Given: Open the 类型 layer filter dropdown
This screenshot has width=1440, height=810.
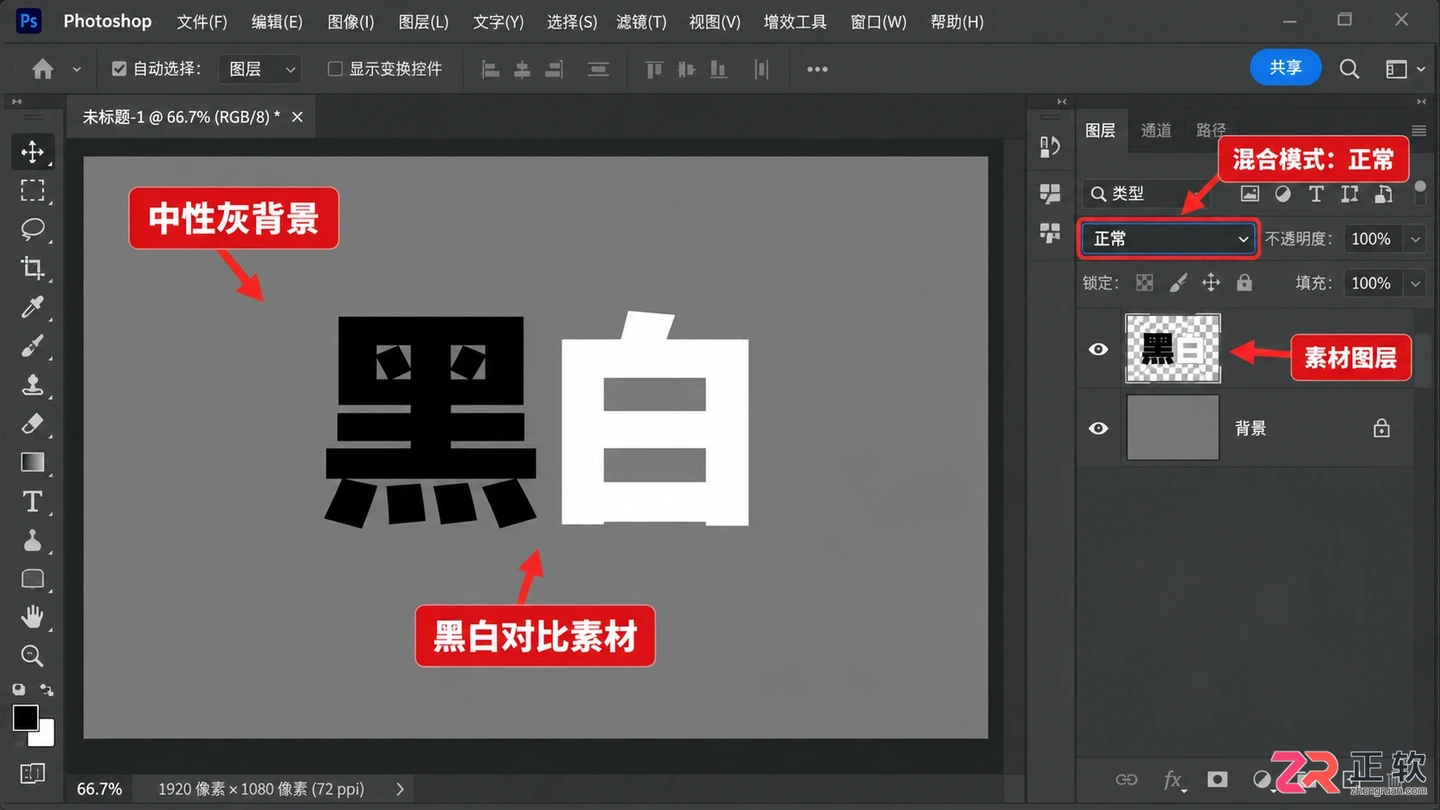Looking at the screenshot, I should coord(1146,194).
